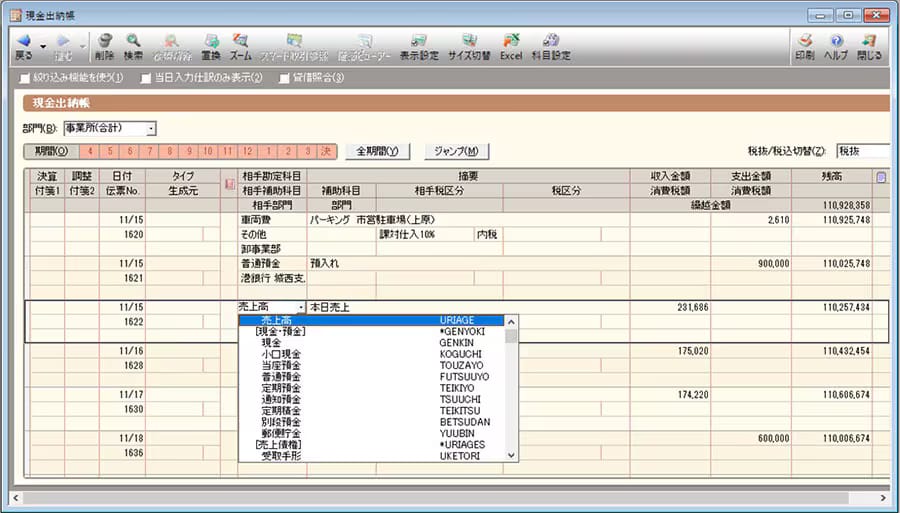
Task: Click the 削除 trash can icon
Action: [104, 41]
